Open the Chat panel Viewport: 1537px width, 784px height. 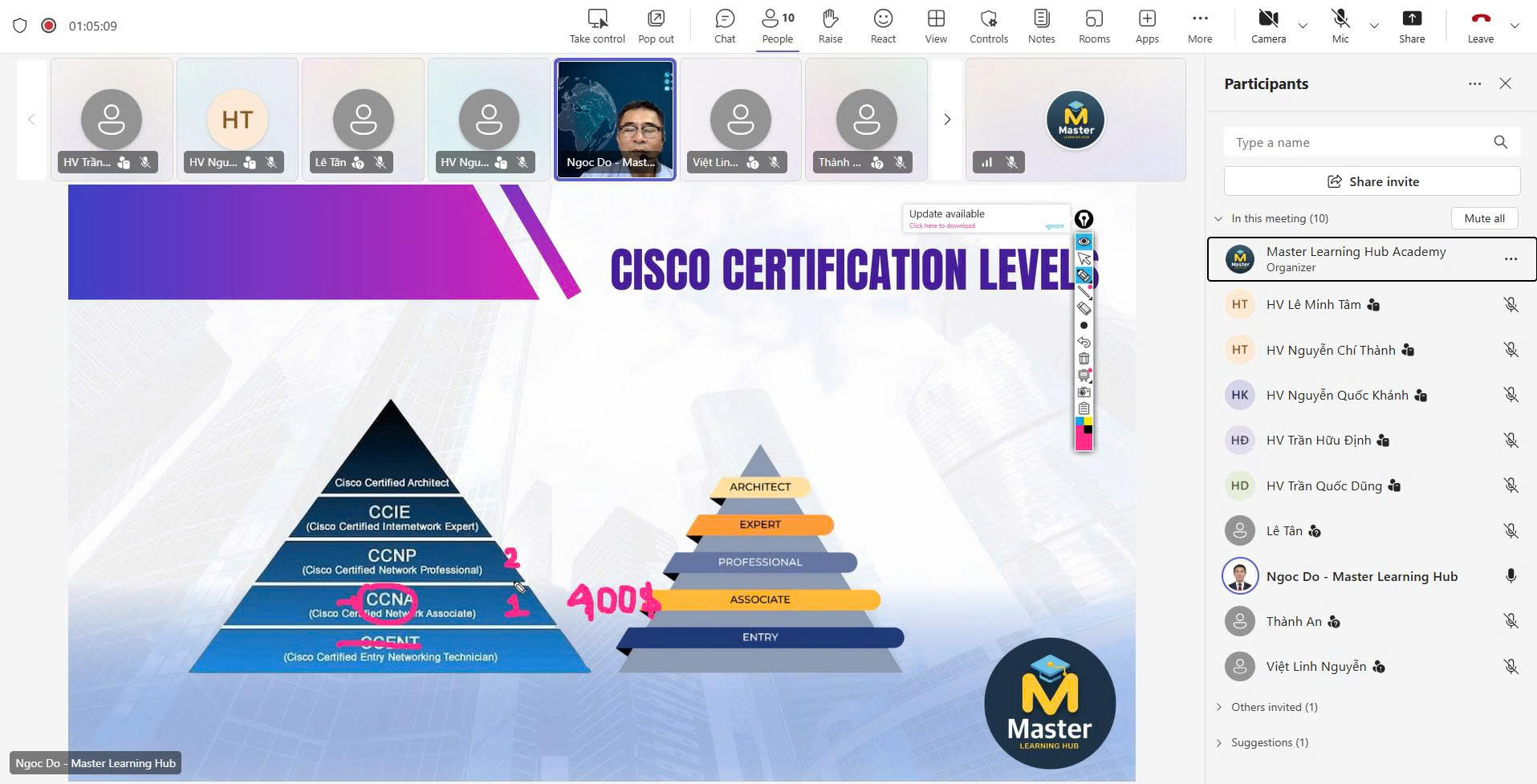(724, 26)
